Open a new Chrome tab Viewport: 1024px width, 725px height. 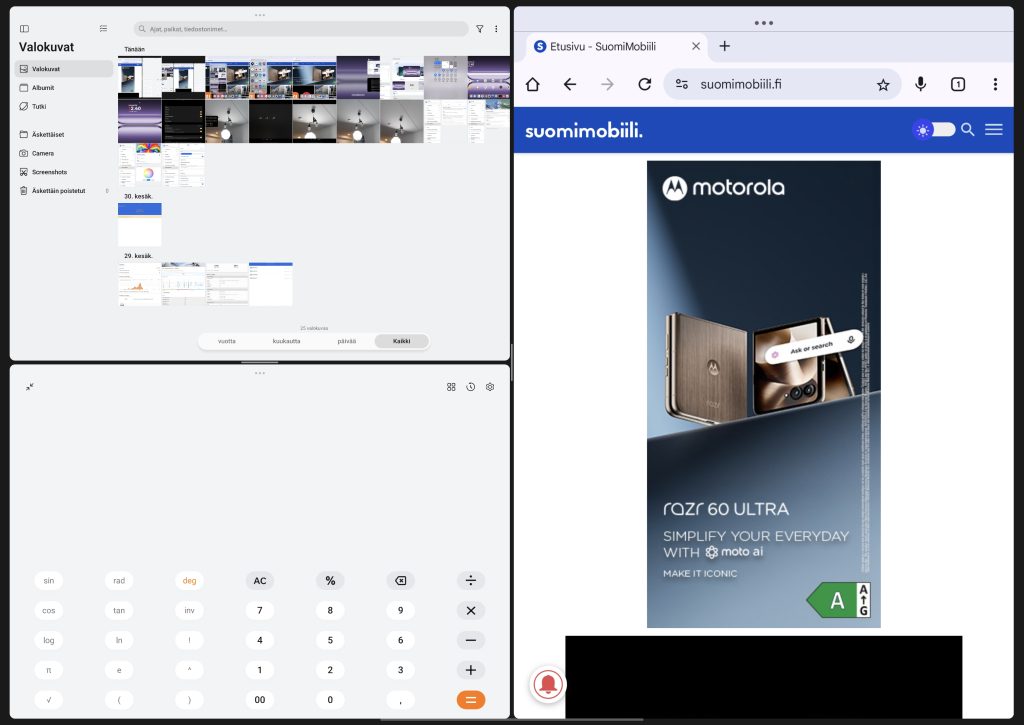click(x=725, y=46)
